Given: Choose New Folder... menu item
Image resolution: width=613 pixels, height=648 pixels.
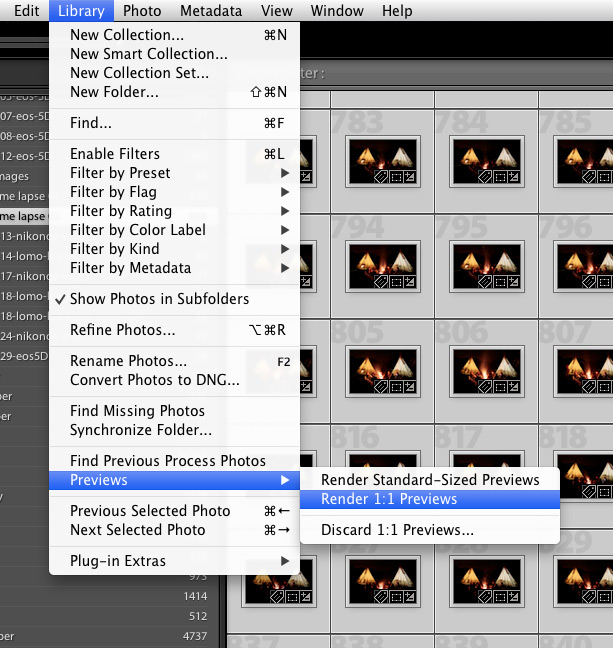Looking at the screenshot, I should 174,92.
